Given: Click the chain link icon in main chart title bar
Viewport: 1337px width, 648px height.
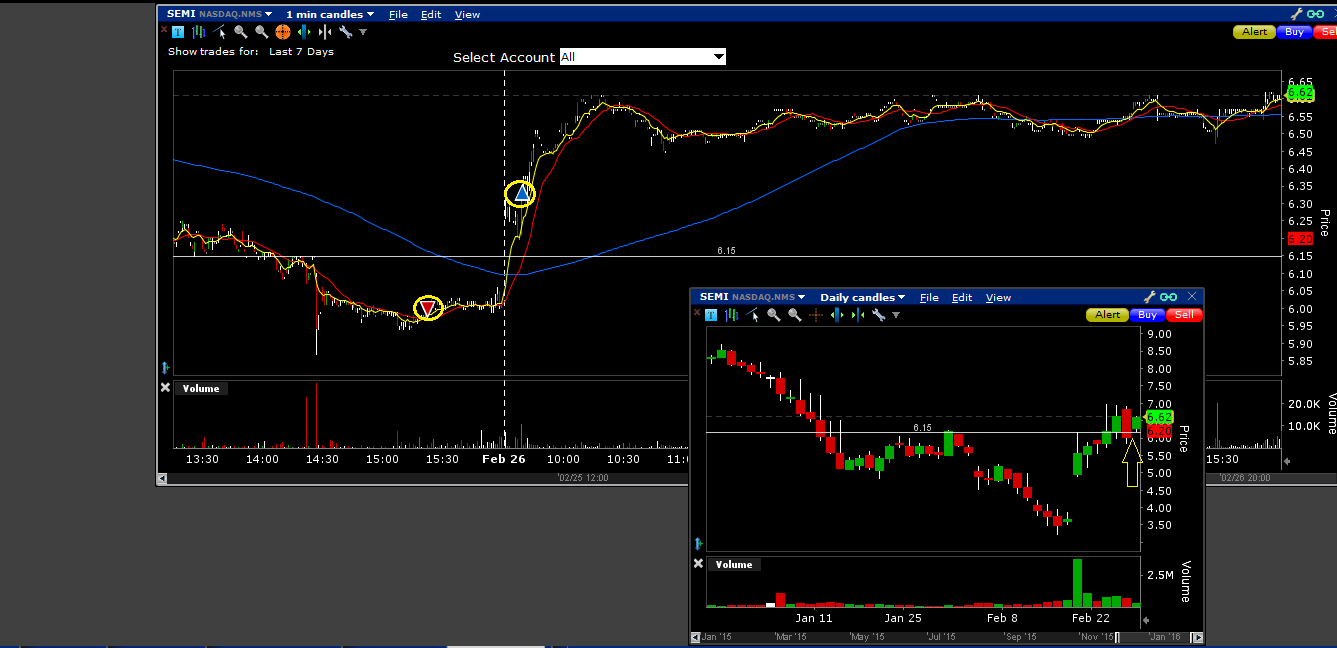Looking at the screenshot, I should click(1314, 14).
